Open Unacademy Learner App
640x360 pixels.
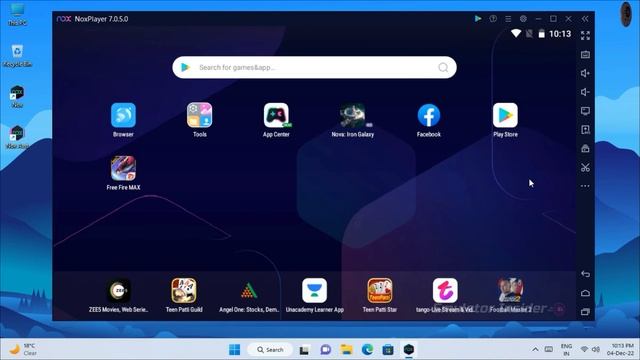(x=314, y=291)
